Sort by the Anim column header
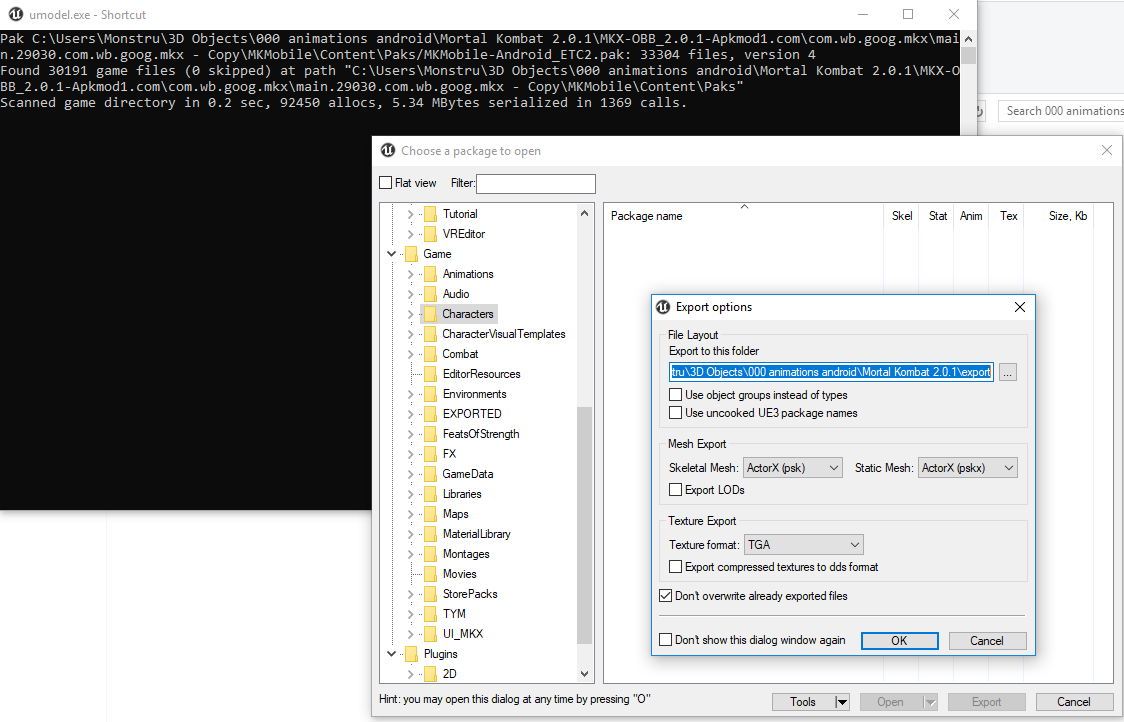Screen dimensions: 1124x722 pyautogui.click(x=971, y=216)
